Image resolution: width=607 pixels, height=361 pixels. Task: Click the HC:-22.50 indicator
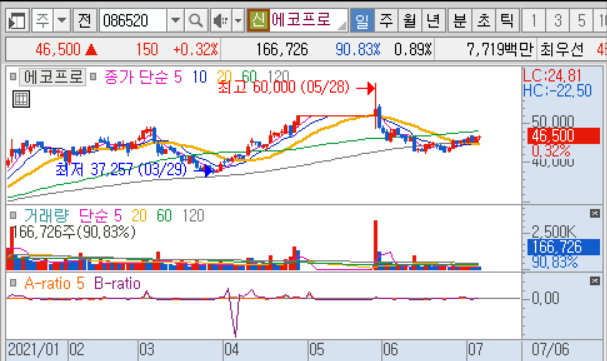tap(557, 91)
